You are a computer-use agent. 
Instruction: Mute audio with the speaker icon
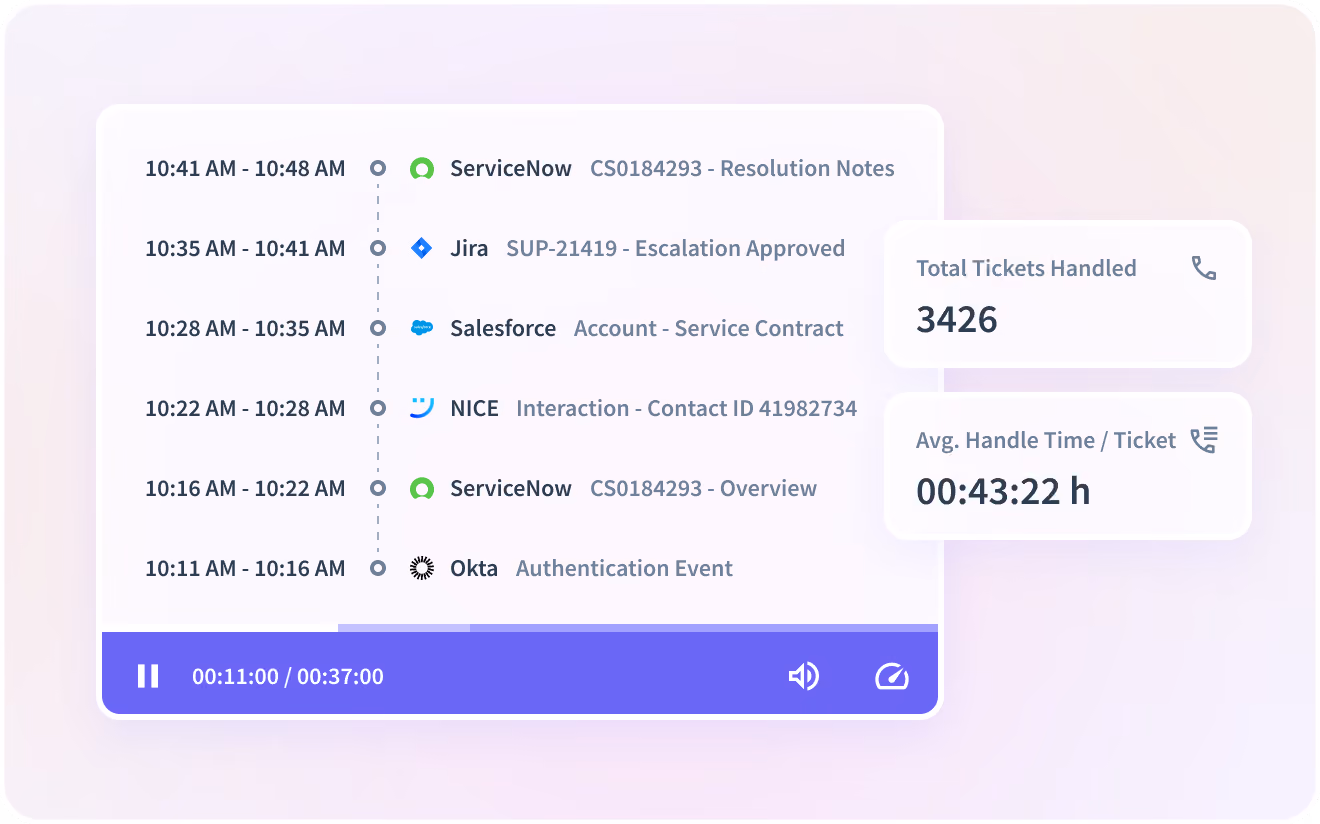[x=804, y=676]
